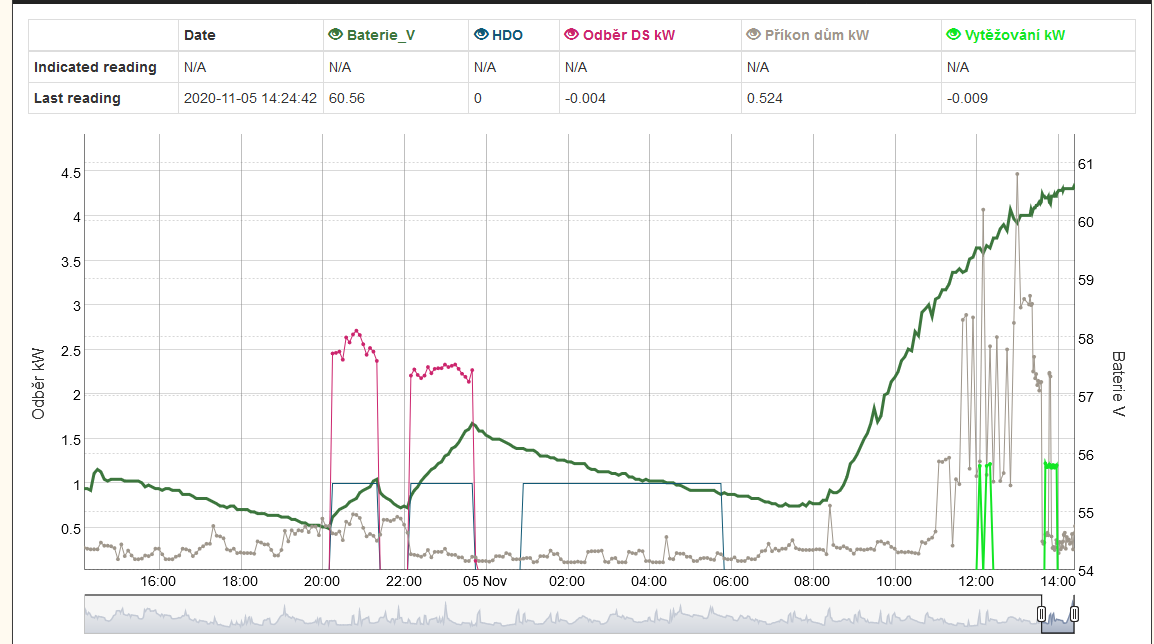Select the Příkon dům last reading 0.524
Image resolution: width=1154 pixels, height=644 pixels.
pyautogui.click(x=765, y=99)
